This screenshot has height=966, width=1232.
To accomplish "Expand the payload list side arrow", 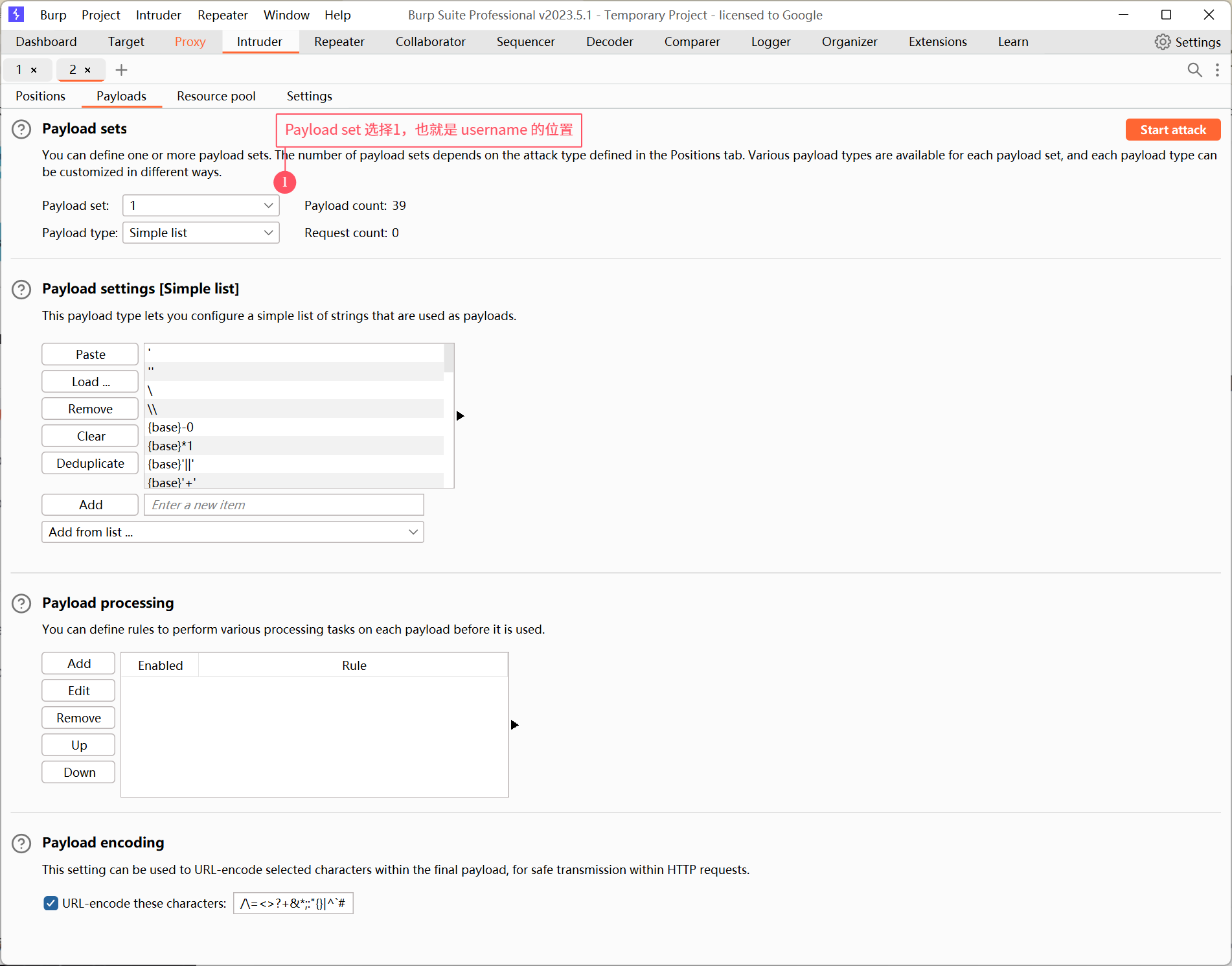I will (x=461, y=416).
